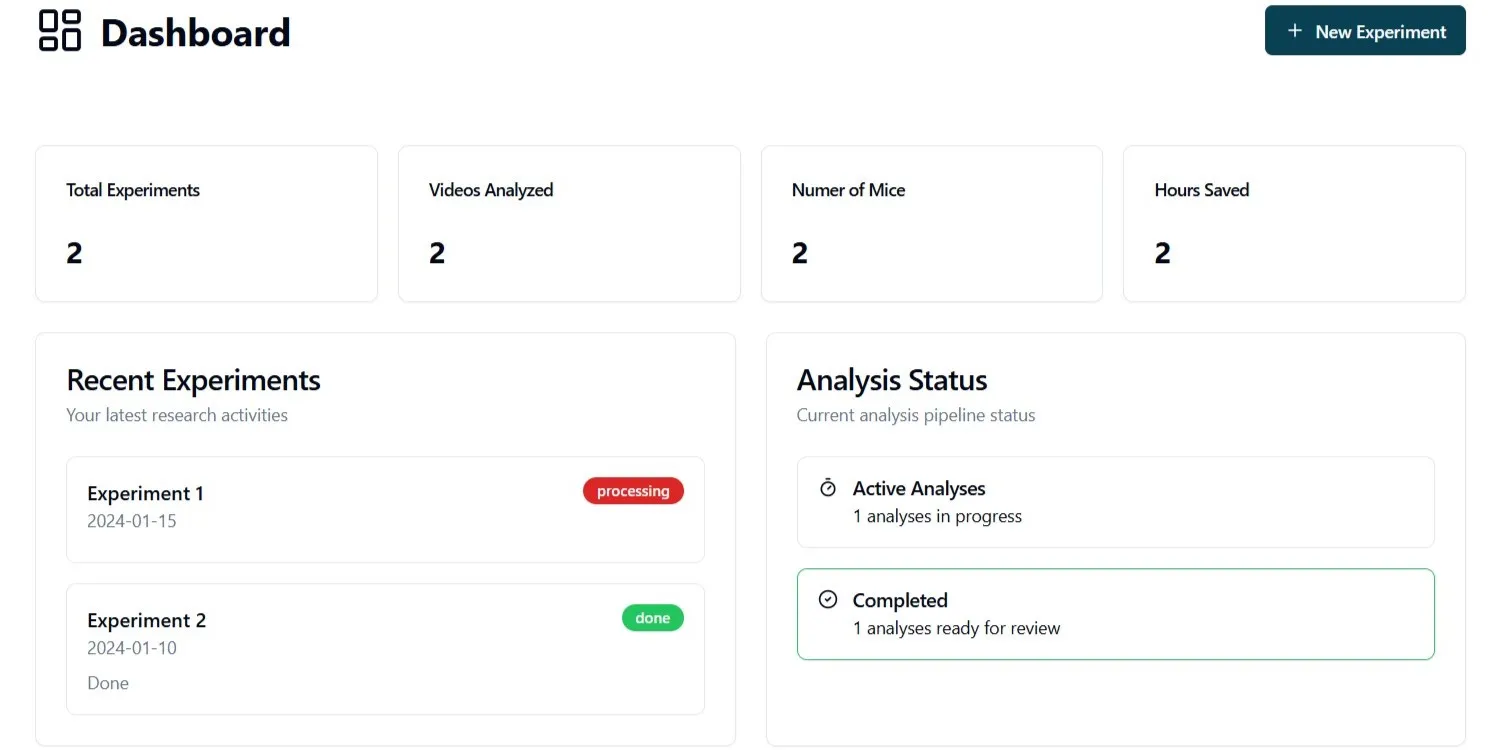Open the New Experiment dialog
The height and width of the screenshot is (750, 1500).
tap(1364, 31)
